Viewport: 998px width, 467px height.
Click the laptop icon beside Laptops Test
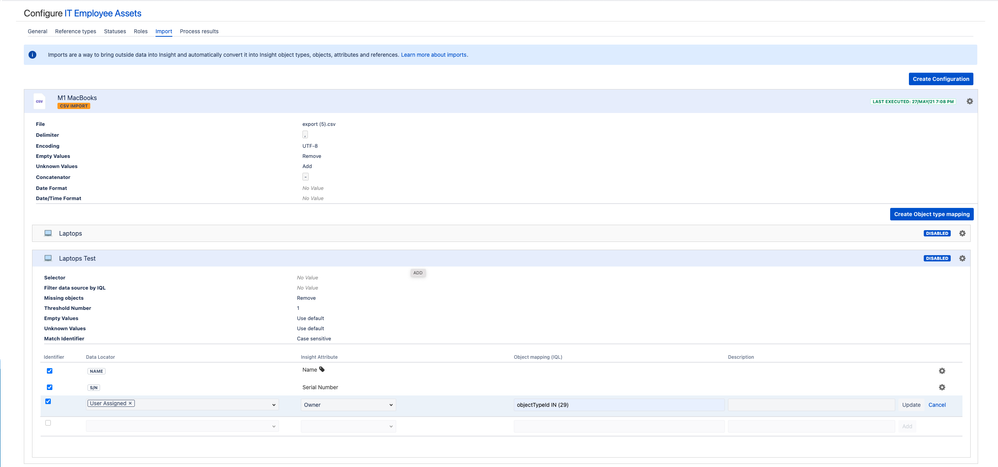coord(47,258)
